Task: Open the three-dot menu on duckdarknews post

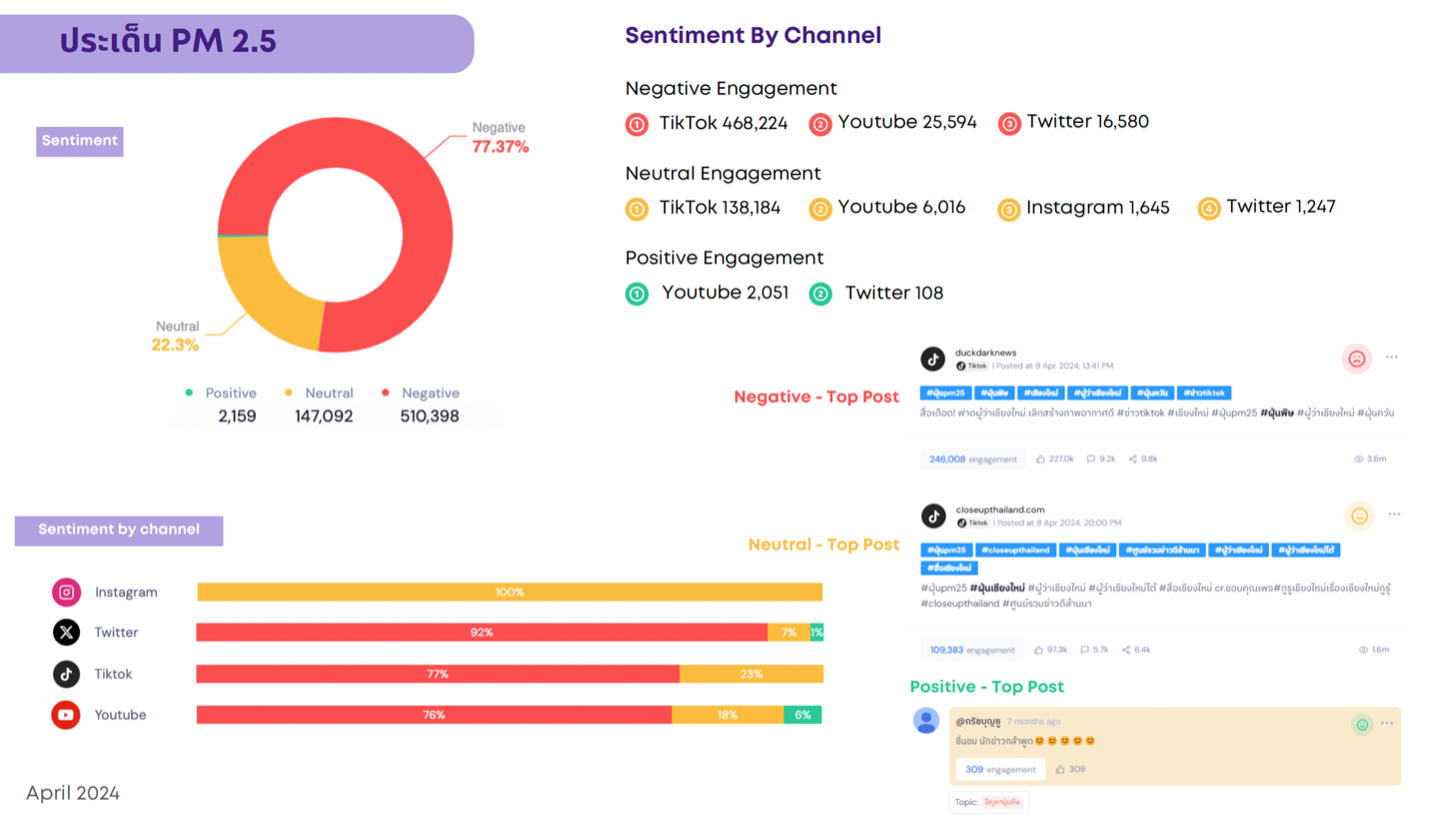Action: pyautogui.click(x=1391, y=357)
